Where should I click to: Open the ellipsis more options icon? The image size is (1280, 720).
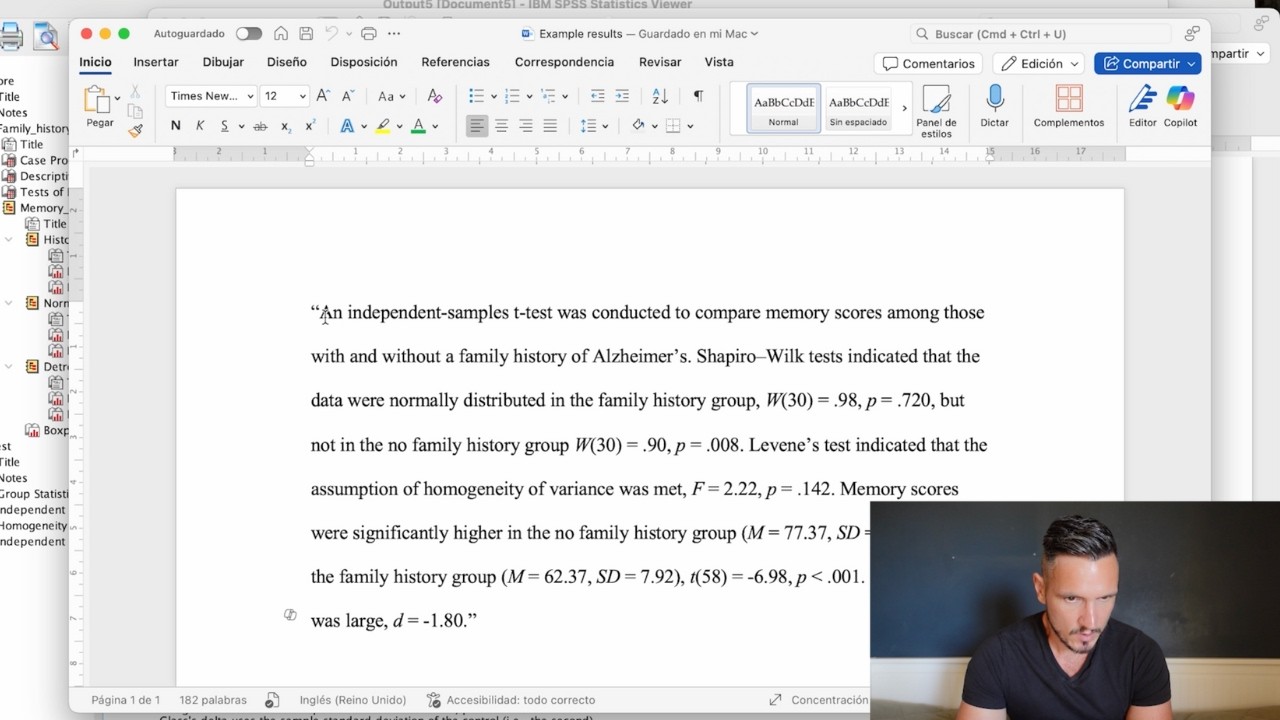coord(394,34)
